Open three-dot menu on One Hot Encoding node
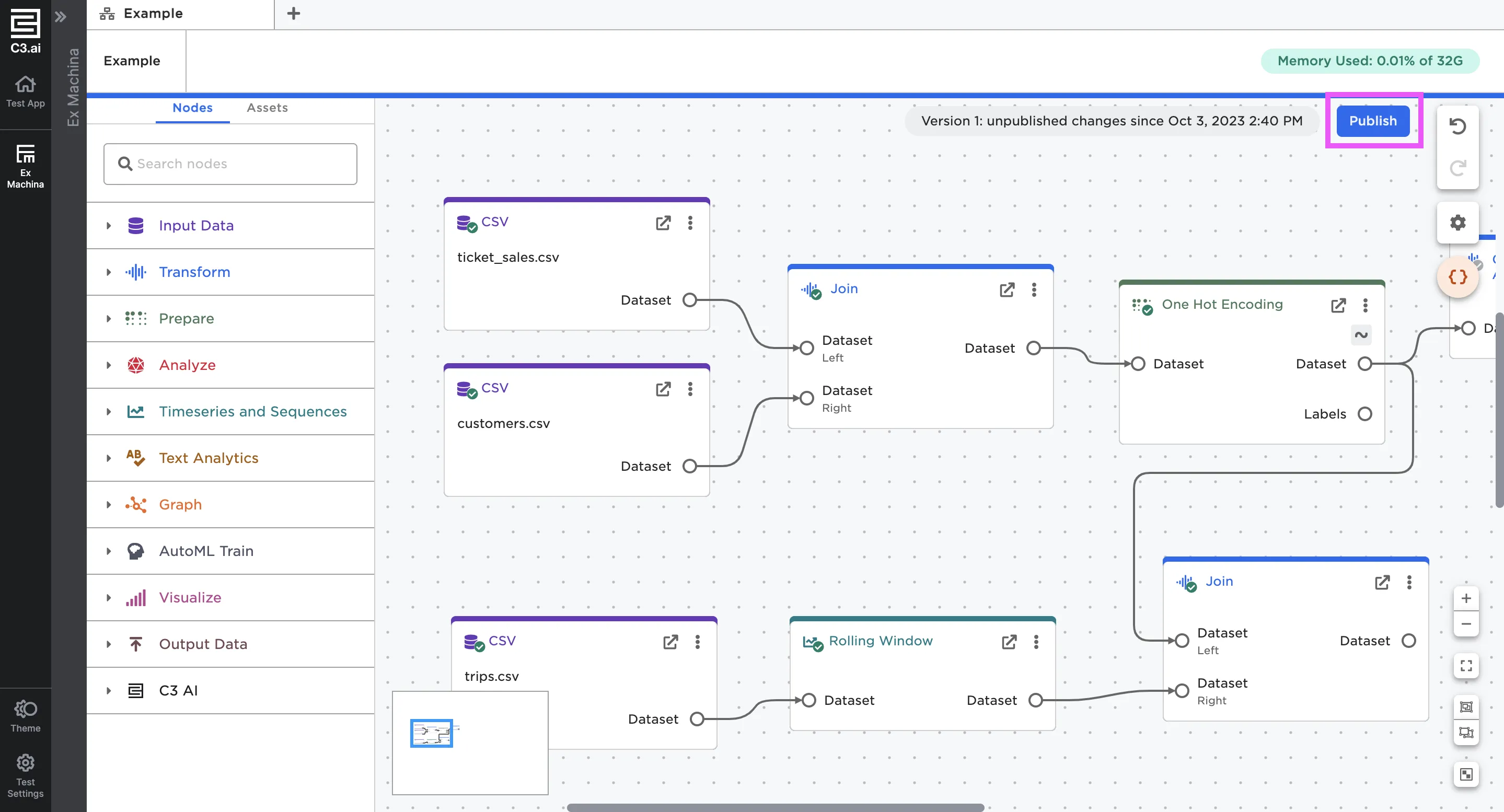 [1365, 305]
